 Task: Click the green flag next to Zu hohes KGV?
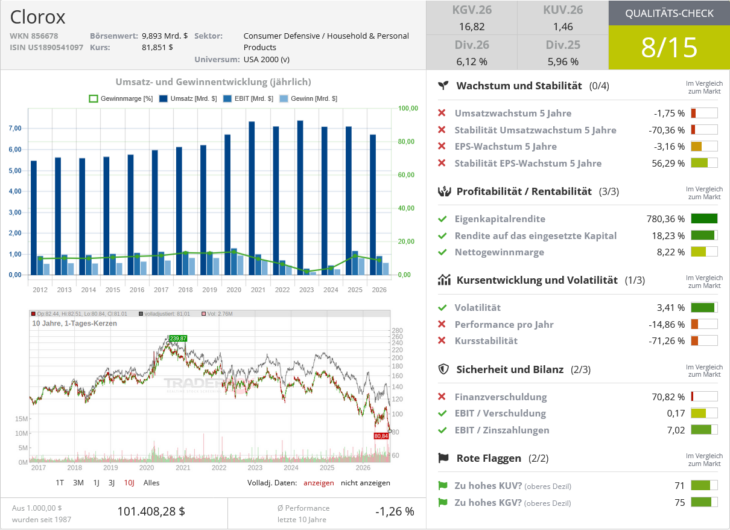443,503
